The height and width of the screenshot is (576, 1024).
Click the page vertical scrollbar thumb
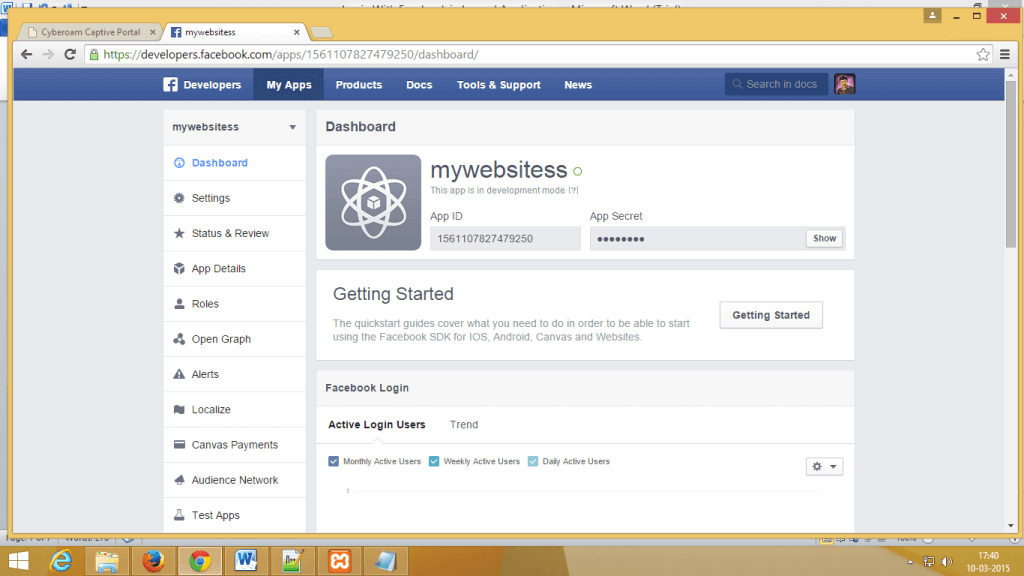tap(1011, 163)
